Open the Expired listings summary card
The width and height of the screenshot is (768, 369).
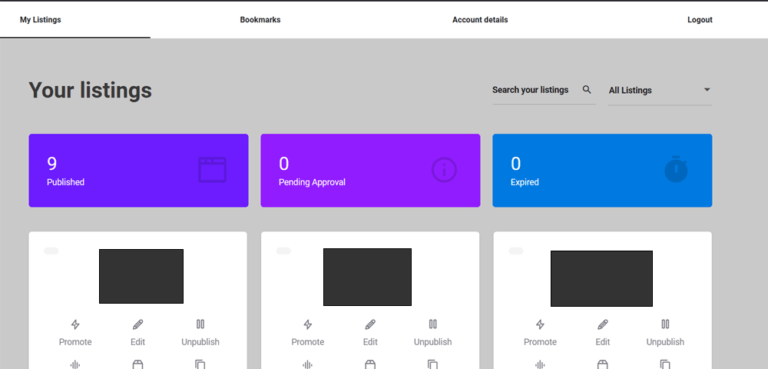click(x=602, y=171)
